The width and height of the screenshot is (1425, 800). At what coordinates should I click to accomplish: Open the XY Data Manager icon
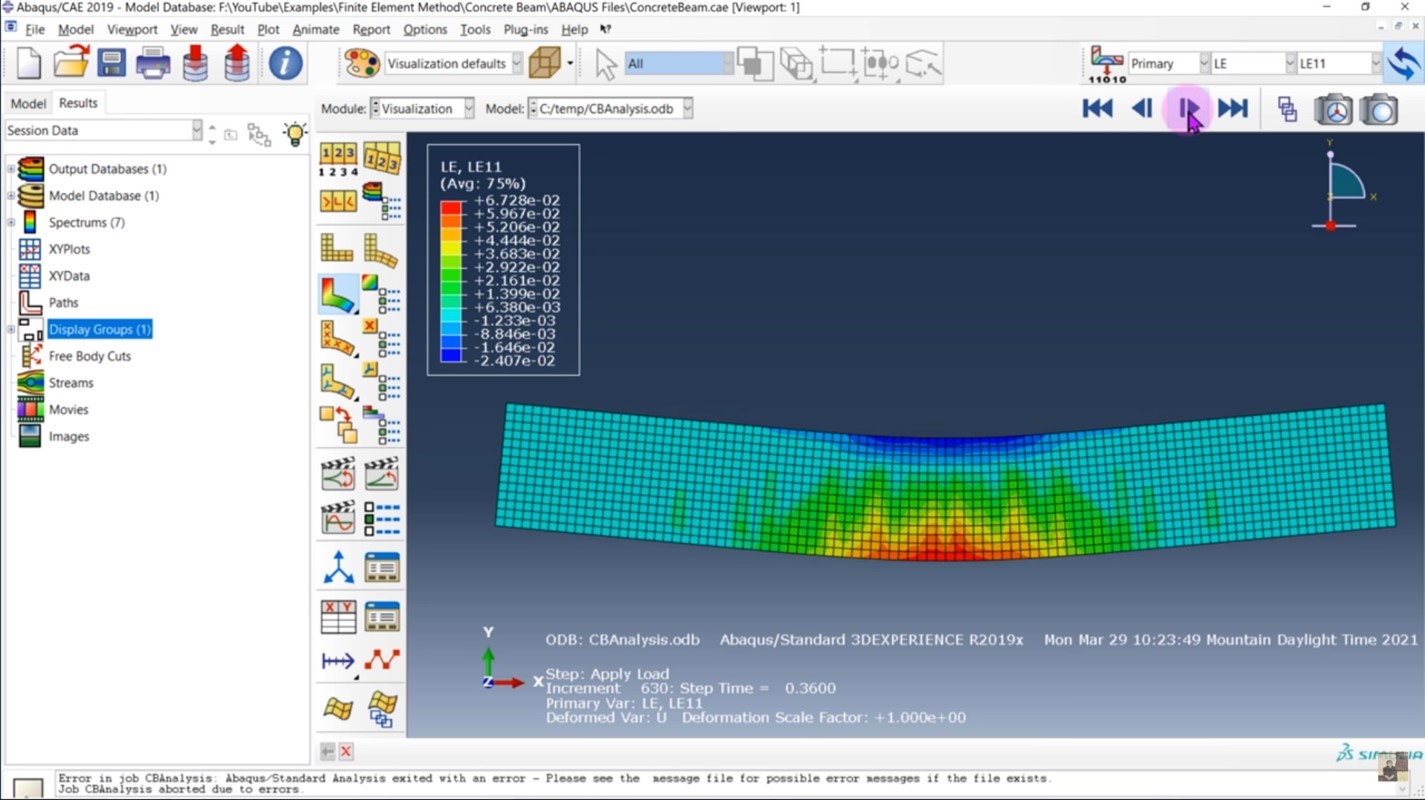point(382,616)
